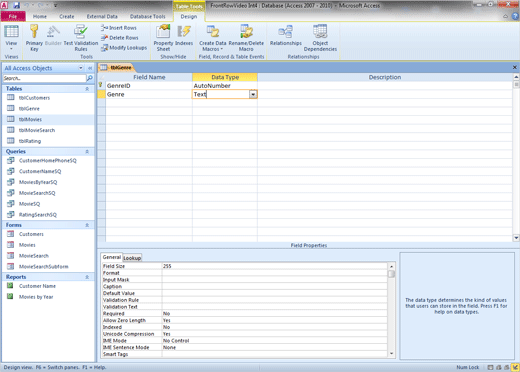Image resolution: width=520 pixels, height=372 pixels.
Task: Click Rename/Delete Macro icon
Action: point(246,38)
